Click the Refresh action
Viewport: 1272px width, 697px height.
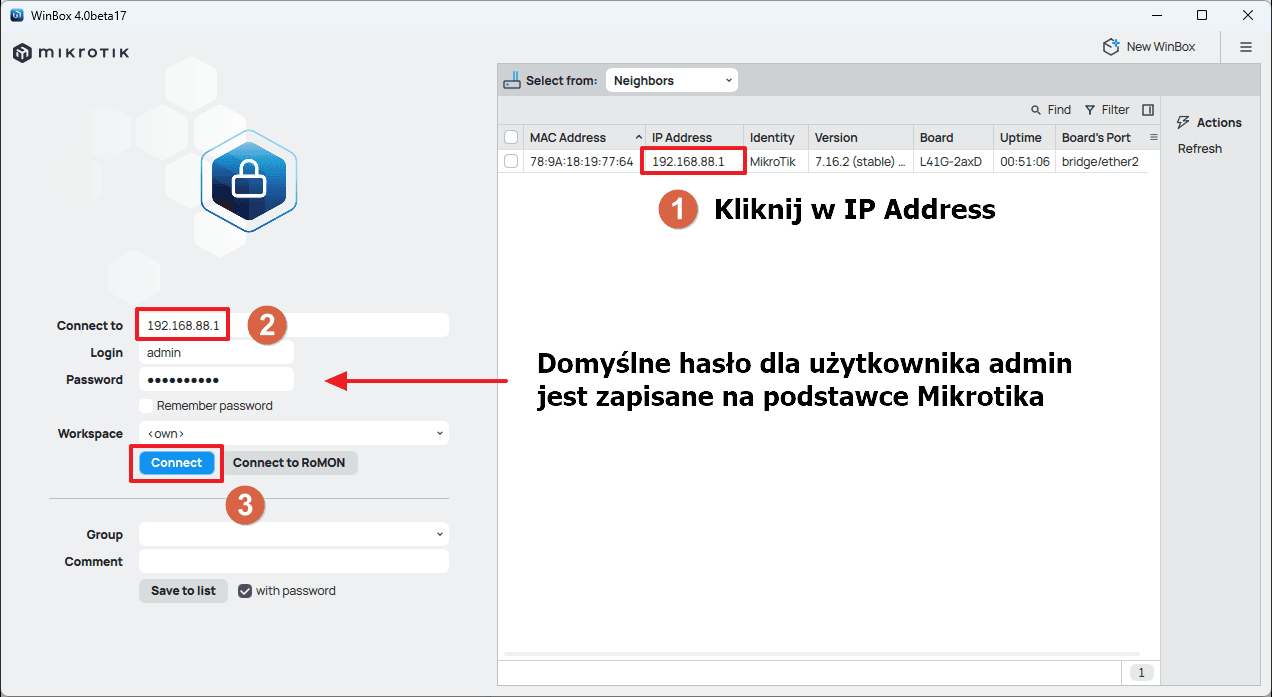tap(1199, 149)
